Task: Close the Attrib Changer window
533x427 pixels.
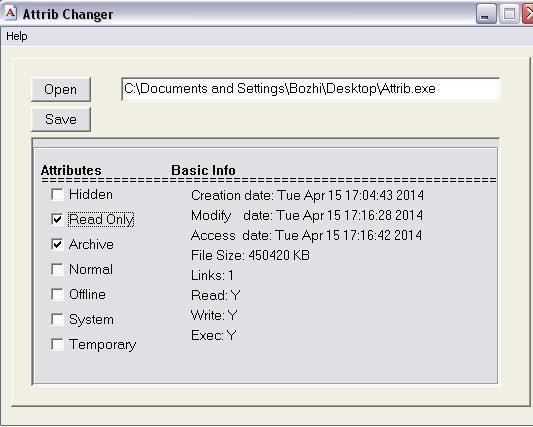Action: pos(528,14)
